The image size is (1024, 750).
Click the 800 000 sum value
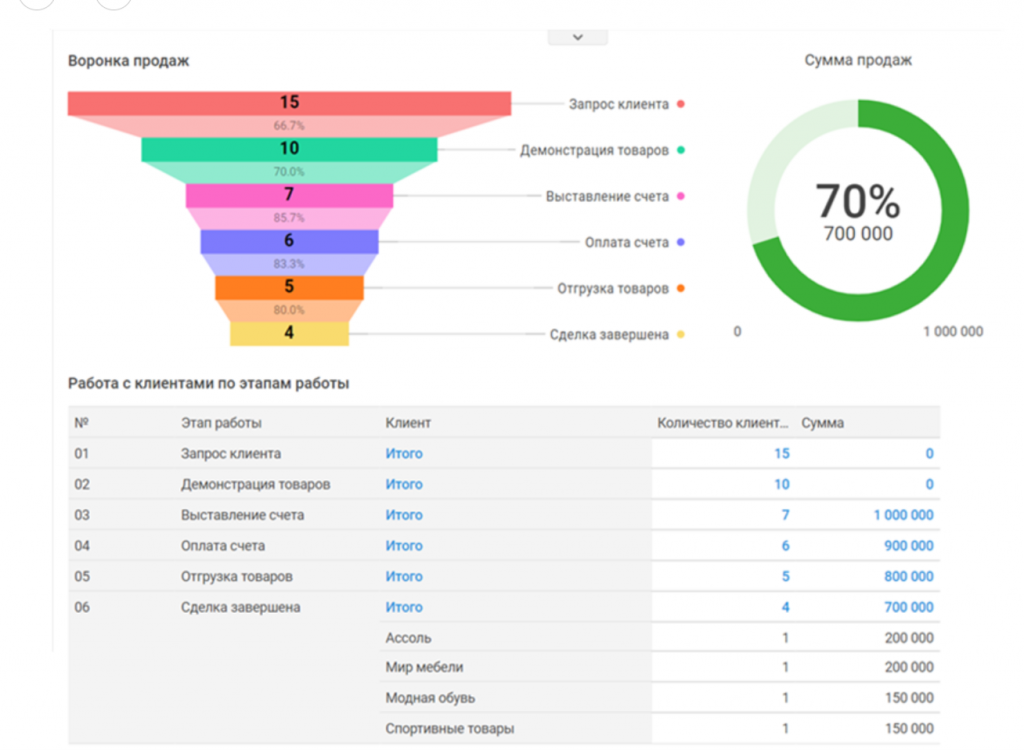[x=909, y=576]
